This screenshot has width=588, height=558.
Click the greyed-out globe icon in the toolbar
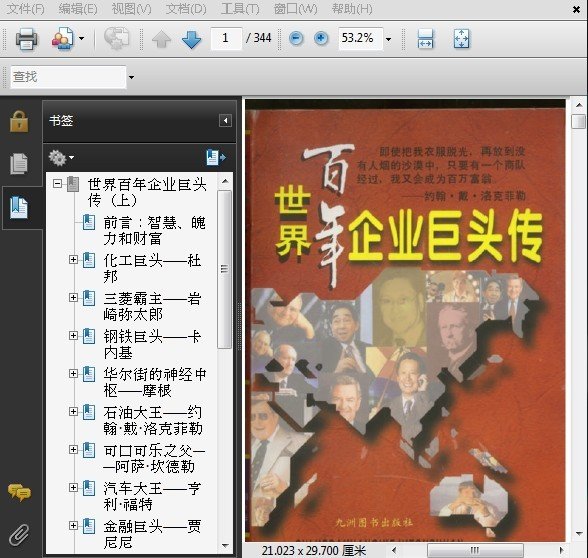116,38
